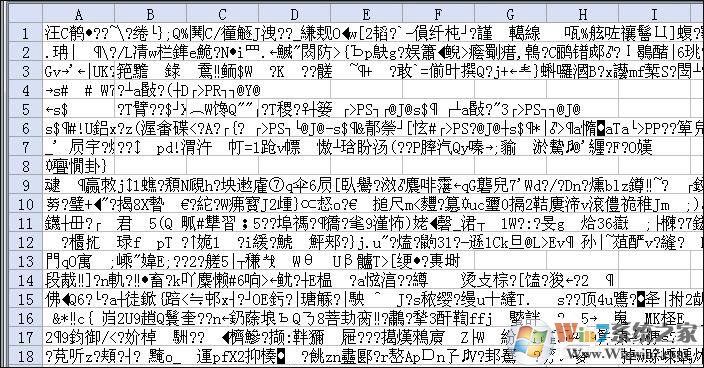Click text "&*‼c{" in row 16
704x368 pixels.
click(x=73, y=319)
